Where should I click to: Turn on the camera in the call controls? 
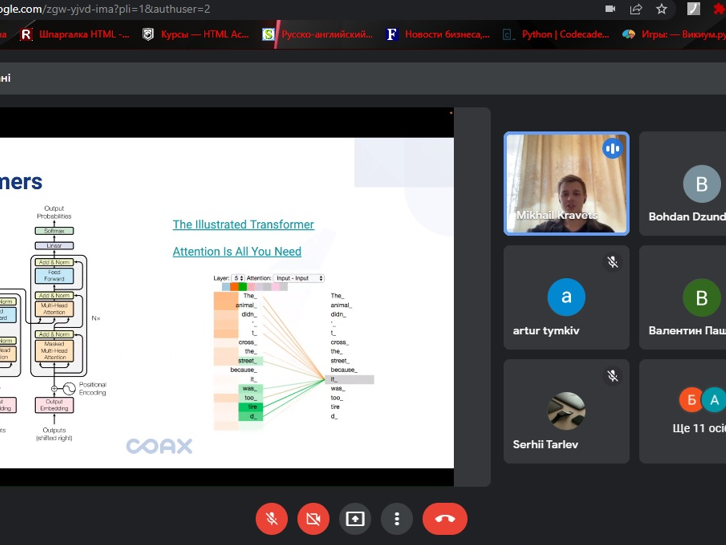pos(313,519)
